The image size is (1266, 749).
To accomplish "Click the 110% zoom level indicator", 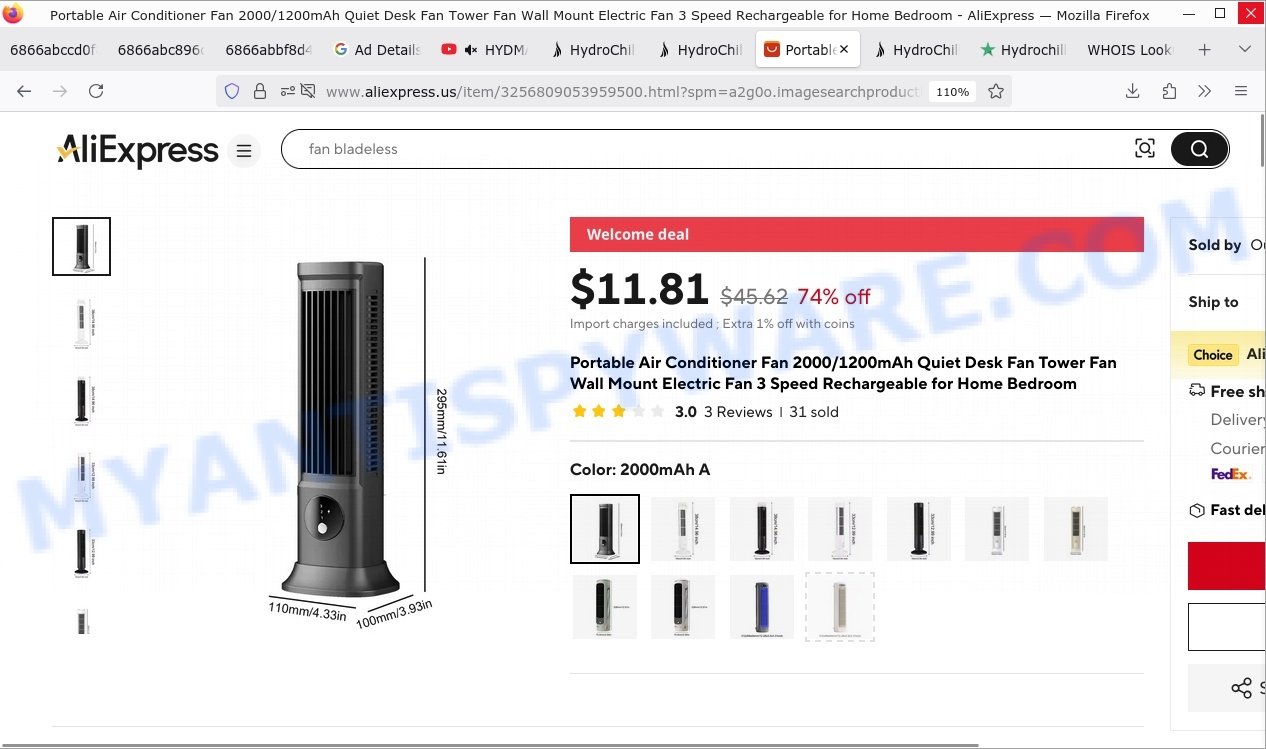I will click(x=952, y=91).
